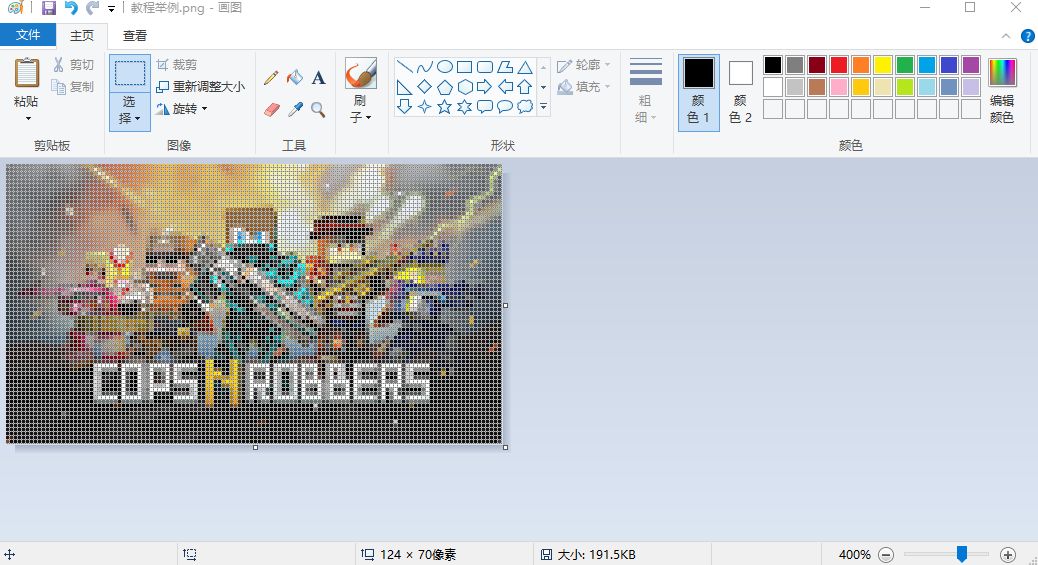Click the zoom in plus button
Viewport: 1038px width, 565px height.
coord(1007,554)
